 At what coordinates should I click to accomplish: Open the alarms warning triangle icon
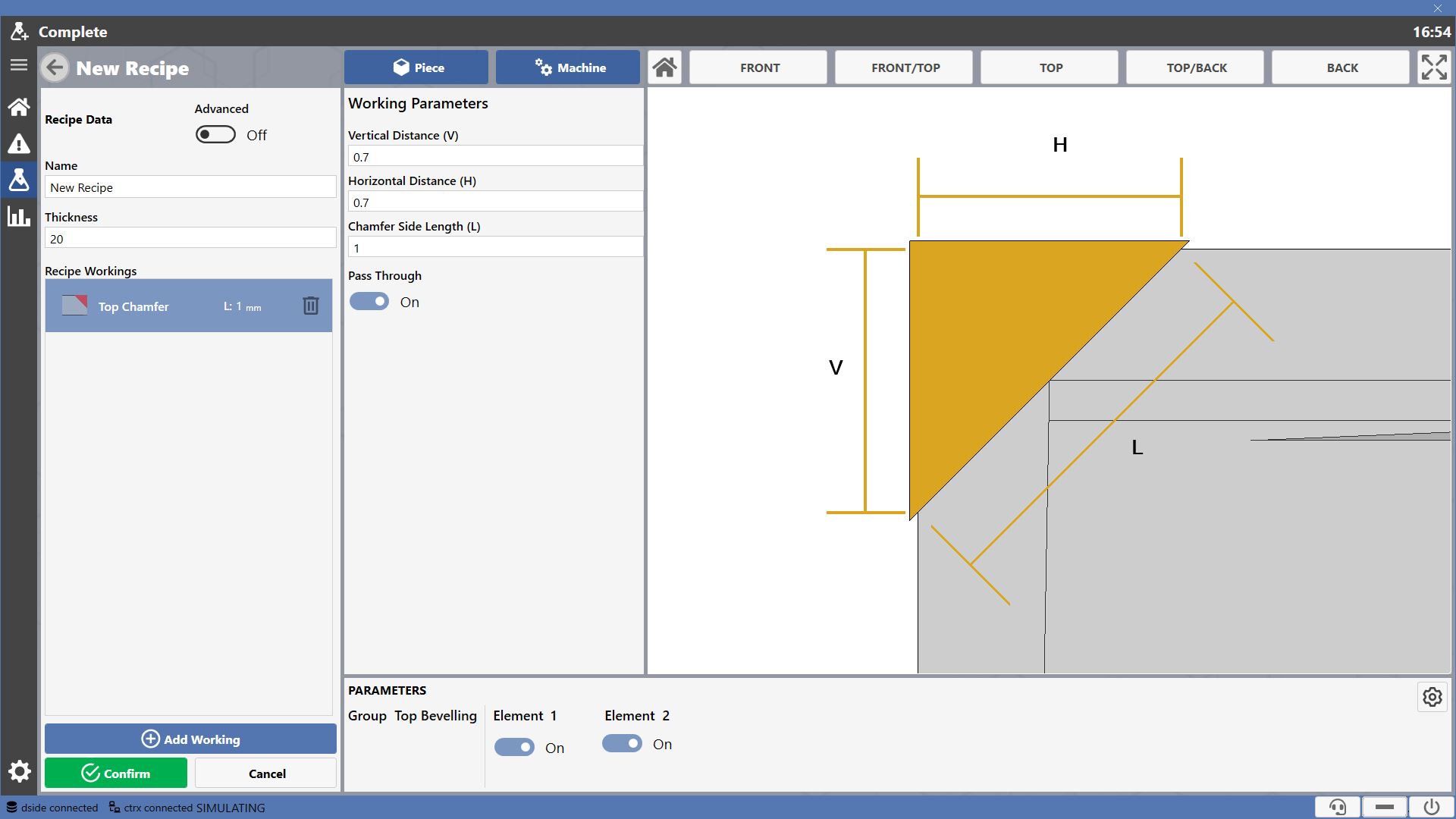click(19, 143)
